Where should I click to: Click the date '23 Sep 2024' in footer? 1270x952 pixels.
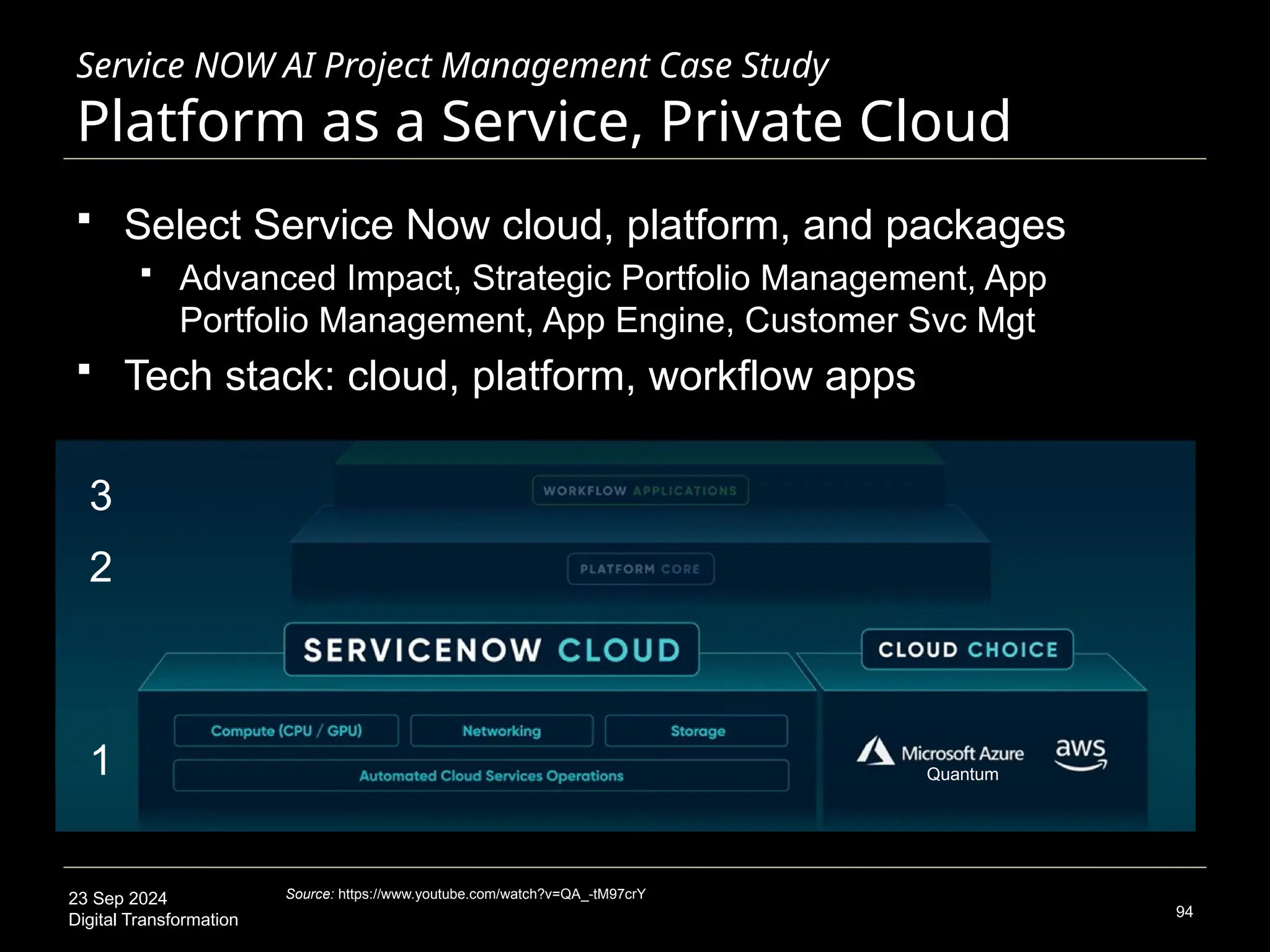click(118, 898)
